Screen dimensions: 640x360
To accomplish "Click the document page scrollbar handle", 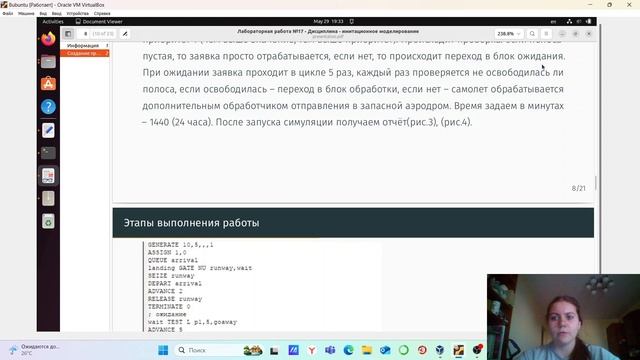I will [596, 183].
